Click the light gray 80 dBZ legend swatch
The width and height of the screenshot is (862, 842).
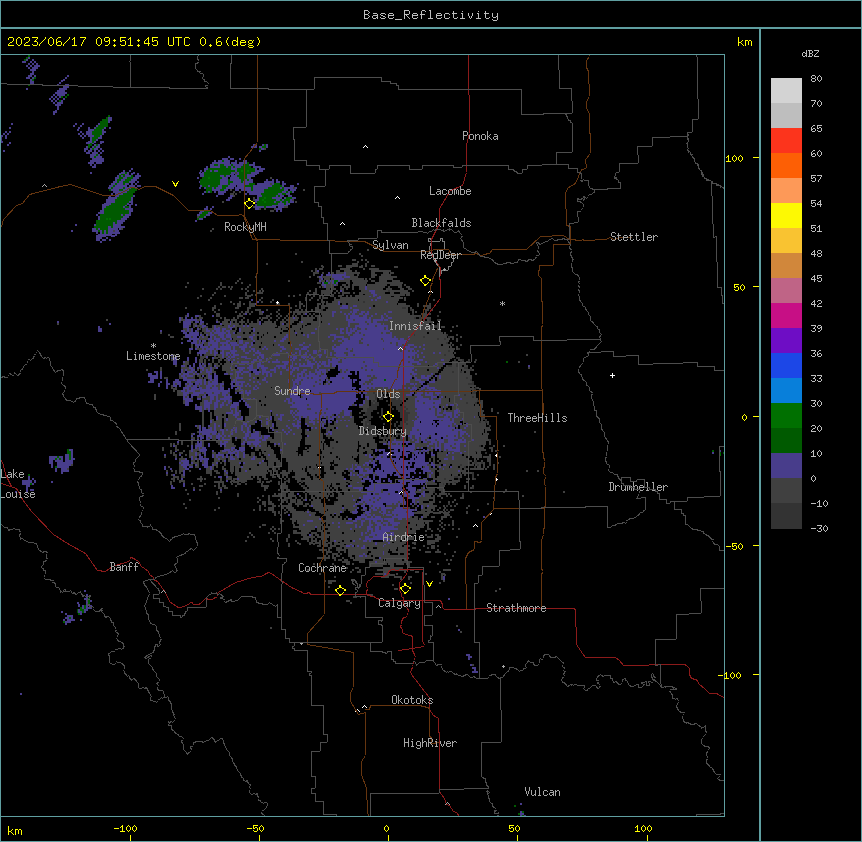tap(786, 90)
